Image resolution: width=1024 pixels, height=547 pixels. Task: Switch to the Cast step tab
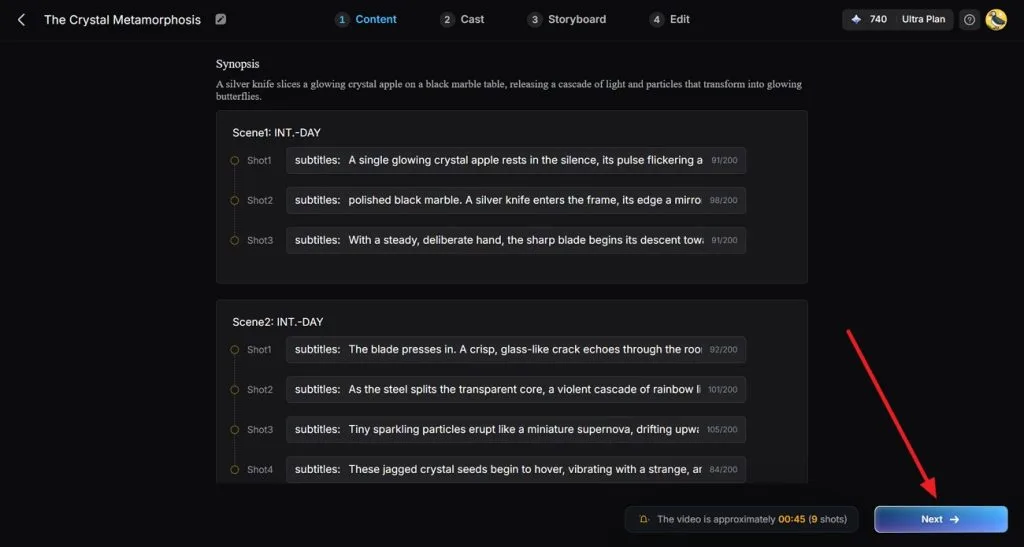(x=462, y=20)
